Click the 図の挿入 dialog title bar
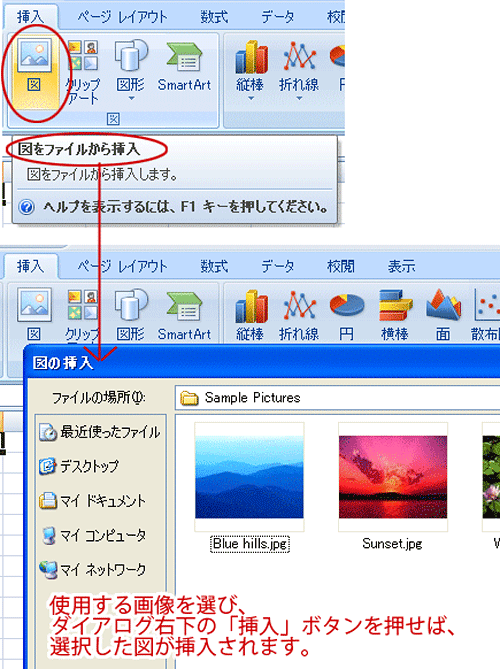The image size is (500, 669). click(262, 362)
